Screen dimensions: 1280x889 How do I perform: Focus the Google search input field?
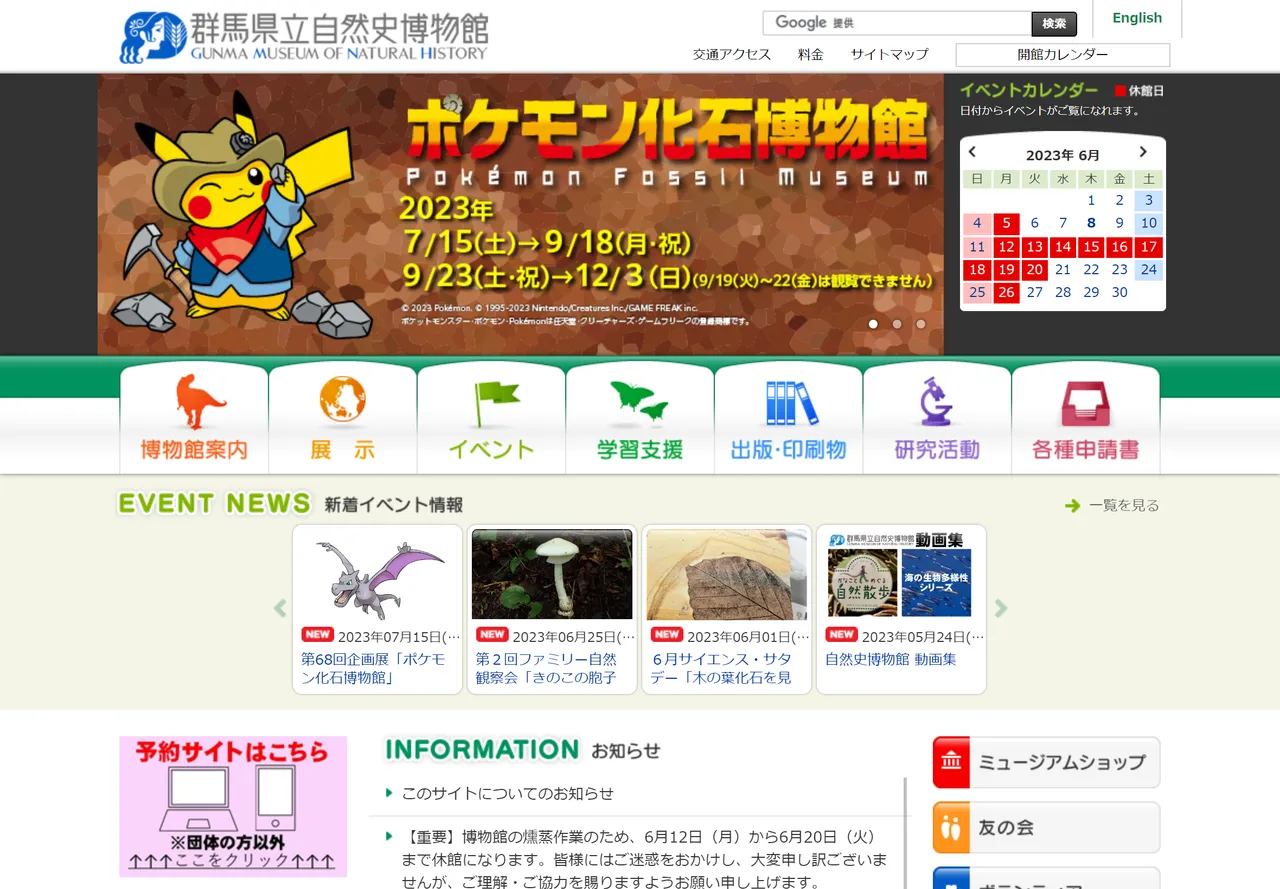(x=897, y=23)
